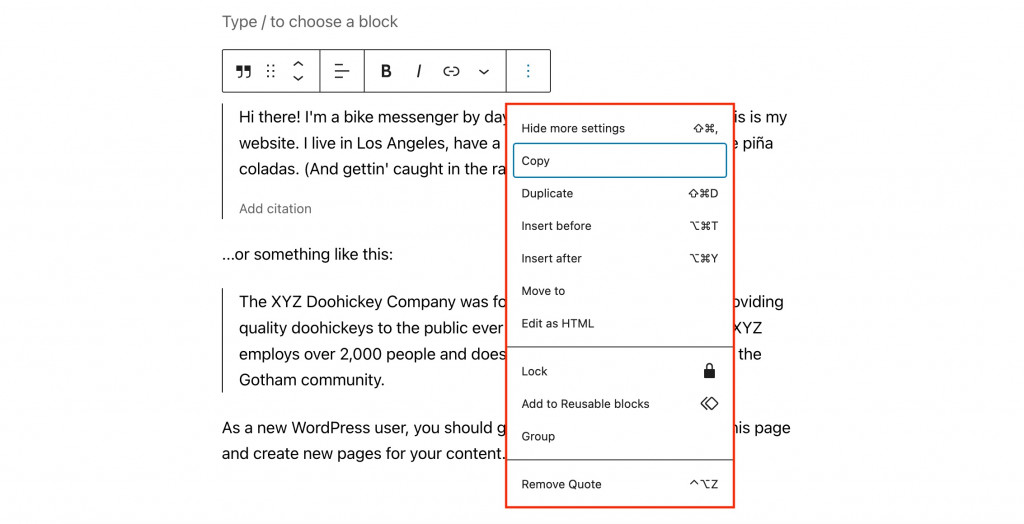The width and height of the screenshot is (1024, 524).
Task: Select Remove Quote menu item
Action: click(x=620, y=484)
